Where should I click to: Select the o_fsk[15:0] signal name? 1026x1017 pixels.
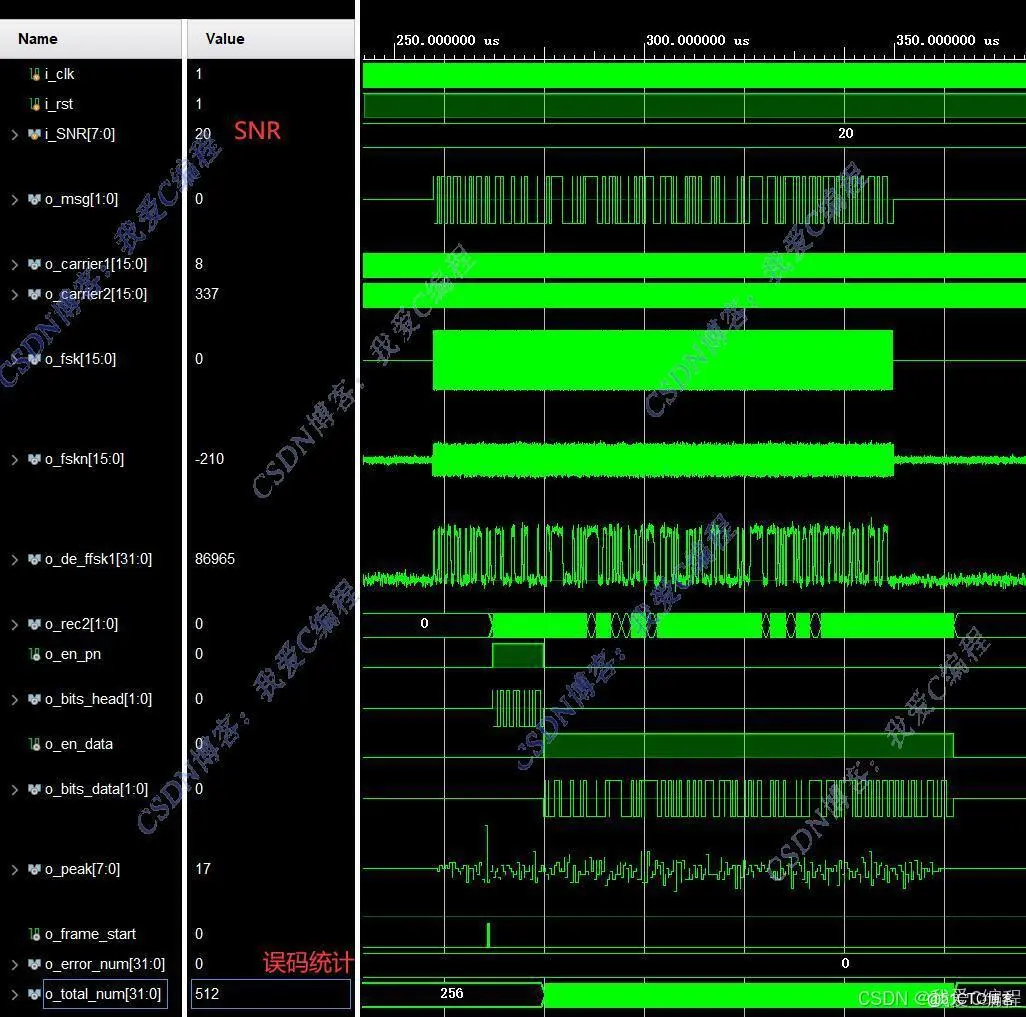80,359
